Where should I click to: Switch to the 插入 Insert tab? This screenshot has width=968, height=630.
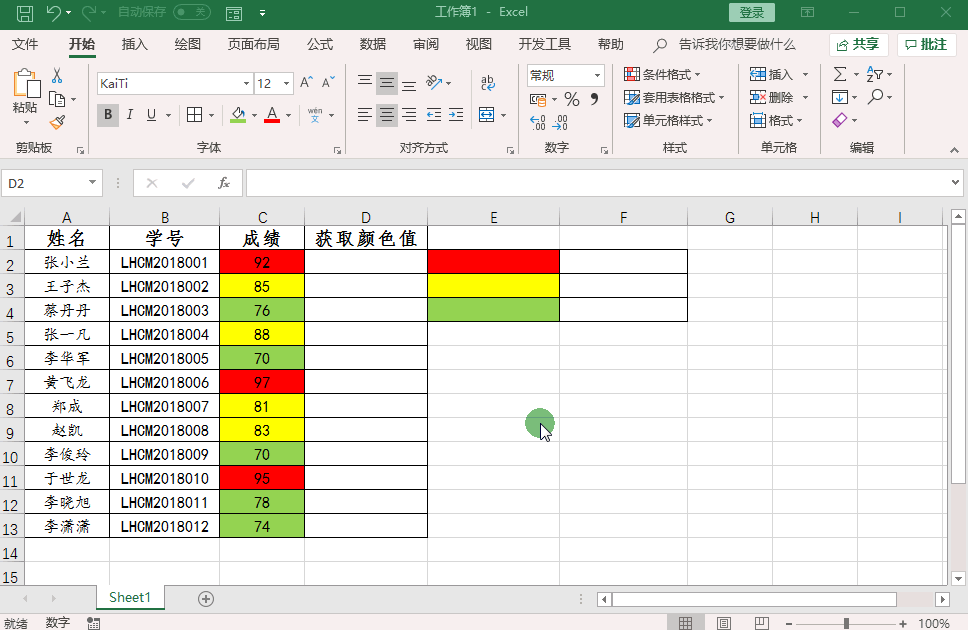coord(135,44)
